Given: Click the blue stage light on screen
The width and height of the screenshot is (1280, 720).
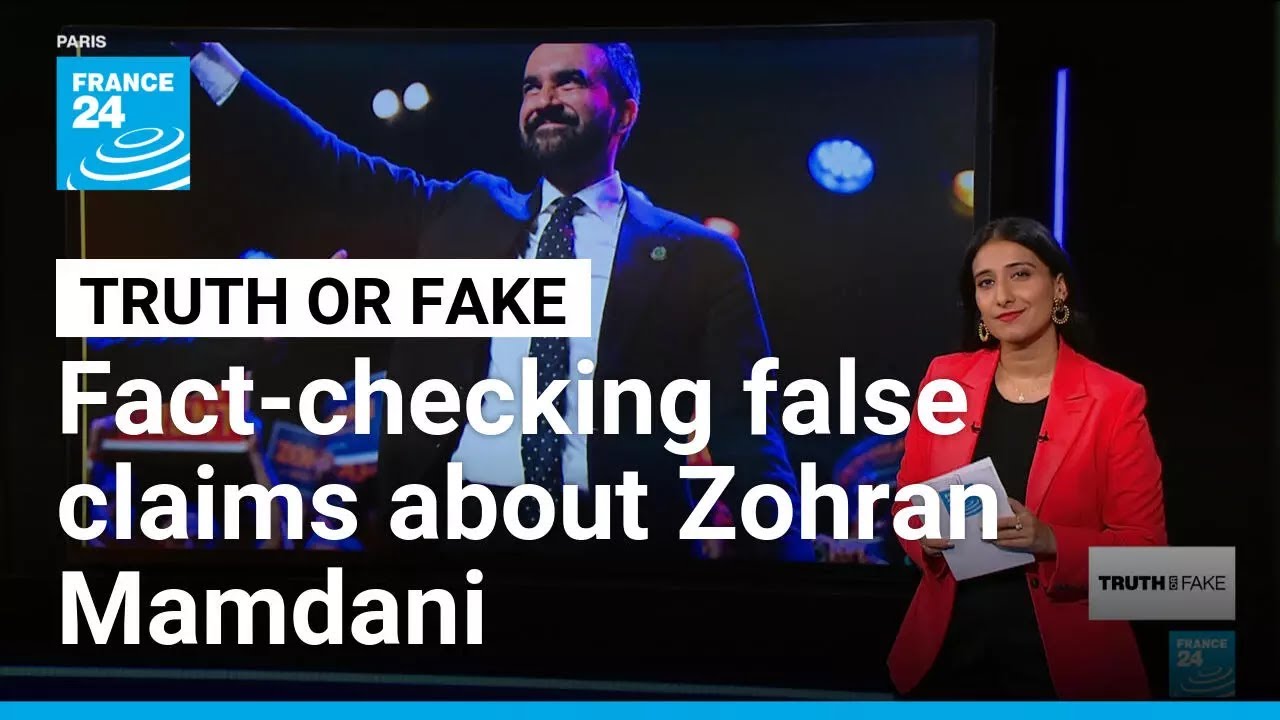Looking at the screenshot, I should pyautogui.click(x=841, y=165).
